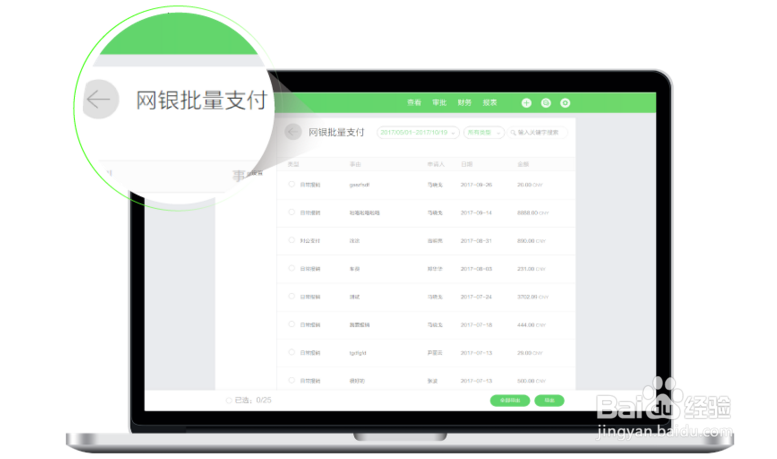Select the 29.00 CNY row checkbox

291,352
